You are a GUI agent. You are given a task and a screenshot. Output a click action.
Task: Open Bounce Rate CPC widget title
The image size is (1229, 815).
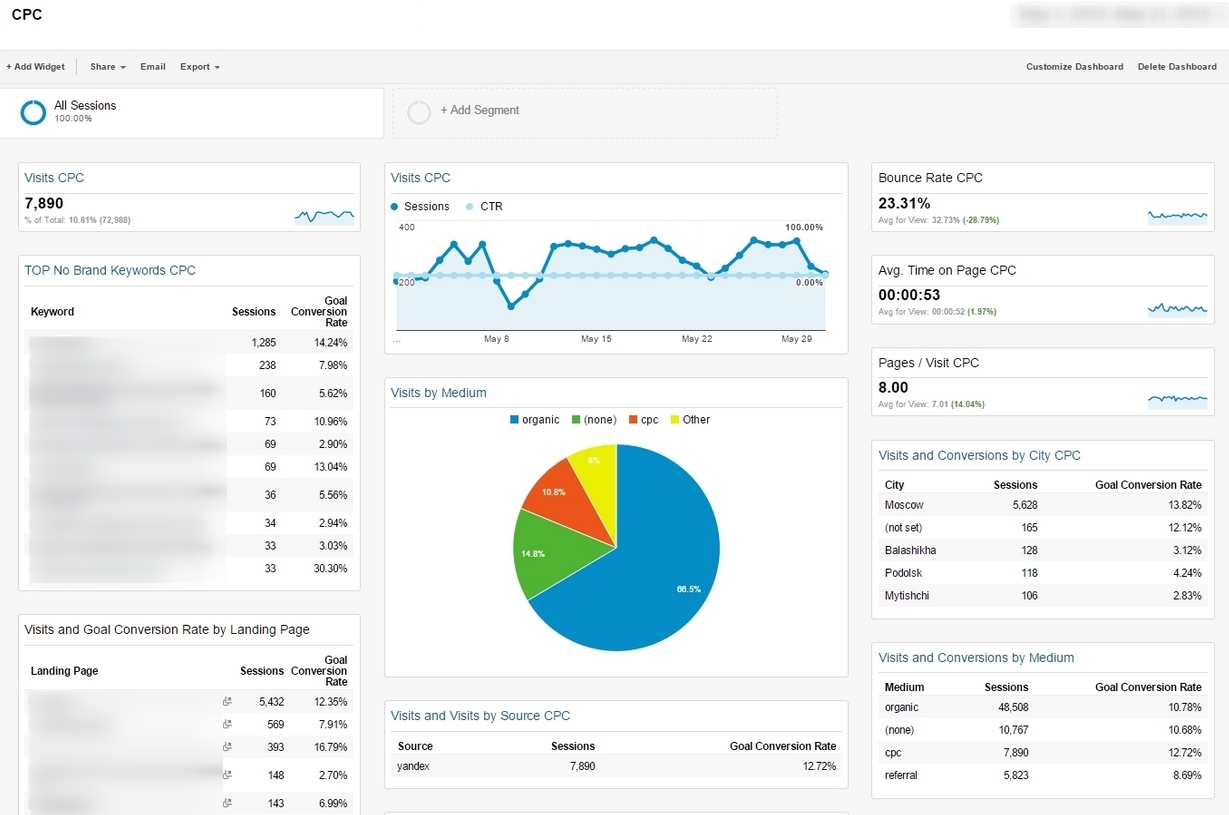click(930, 178)
